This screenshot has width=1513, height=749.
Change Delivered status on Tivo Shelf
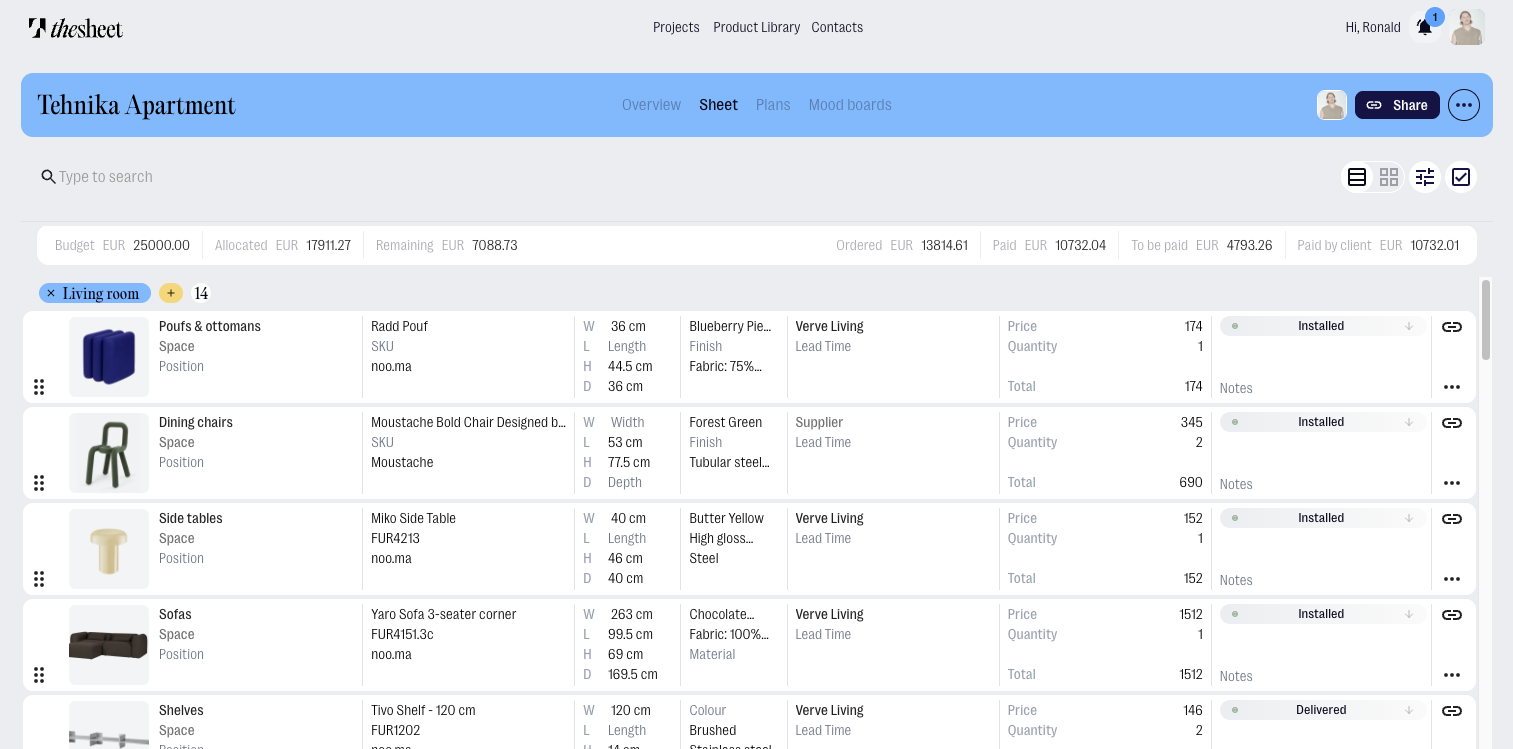(x=1322, y=710)
